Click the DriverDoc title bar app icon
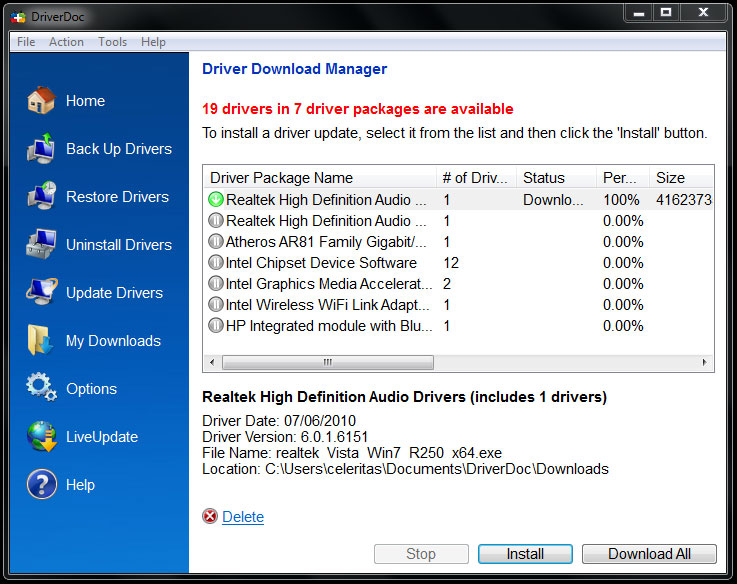The width and height of the screenshot is (737, 584). tap(18, 17)
